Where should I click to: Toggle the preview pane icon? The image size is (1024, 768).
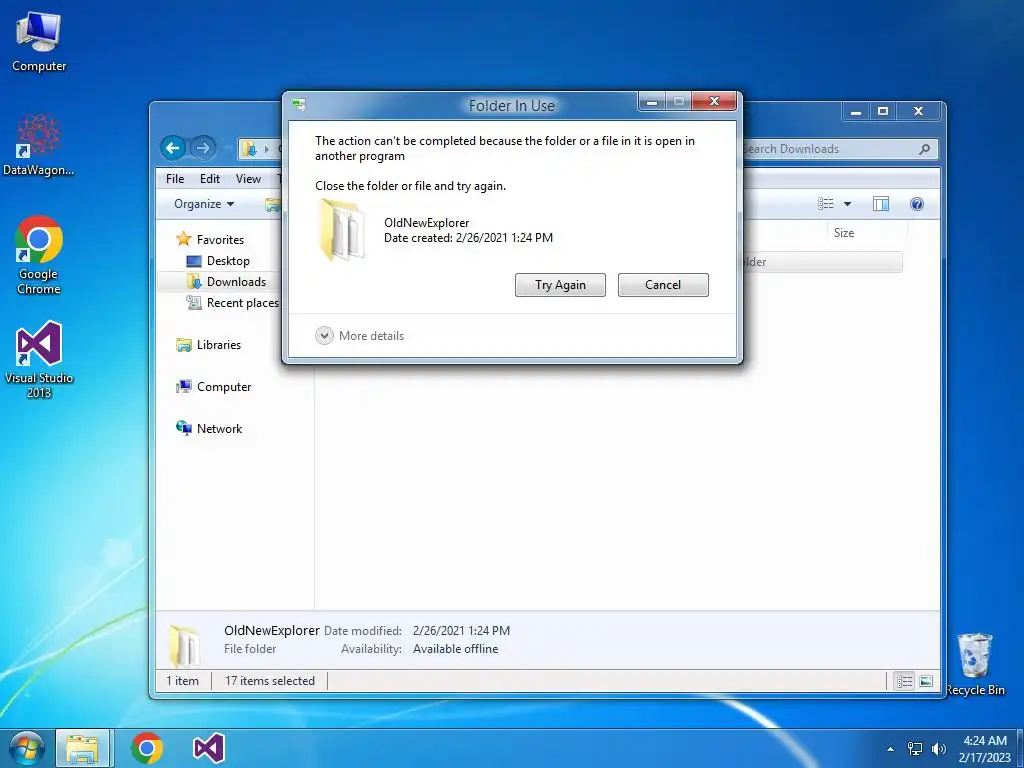[x=880, y=204]
